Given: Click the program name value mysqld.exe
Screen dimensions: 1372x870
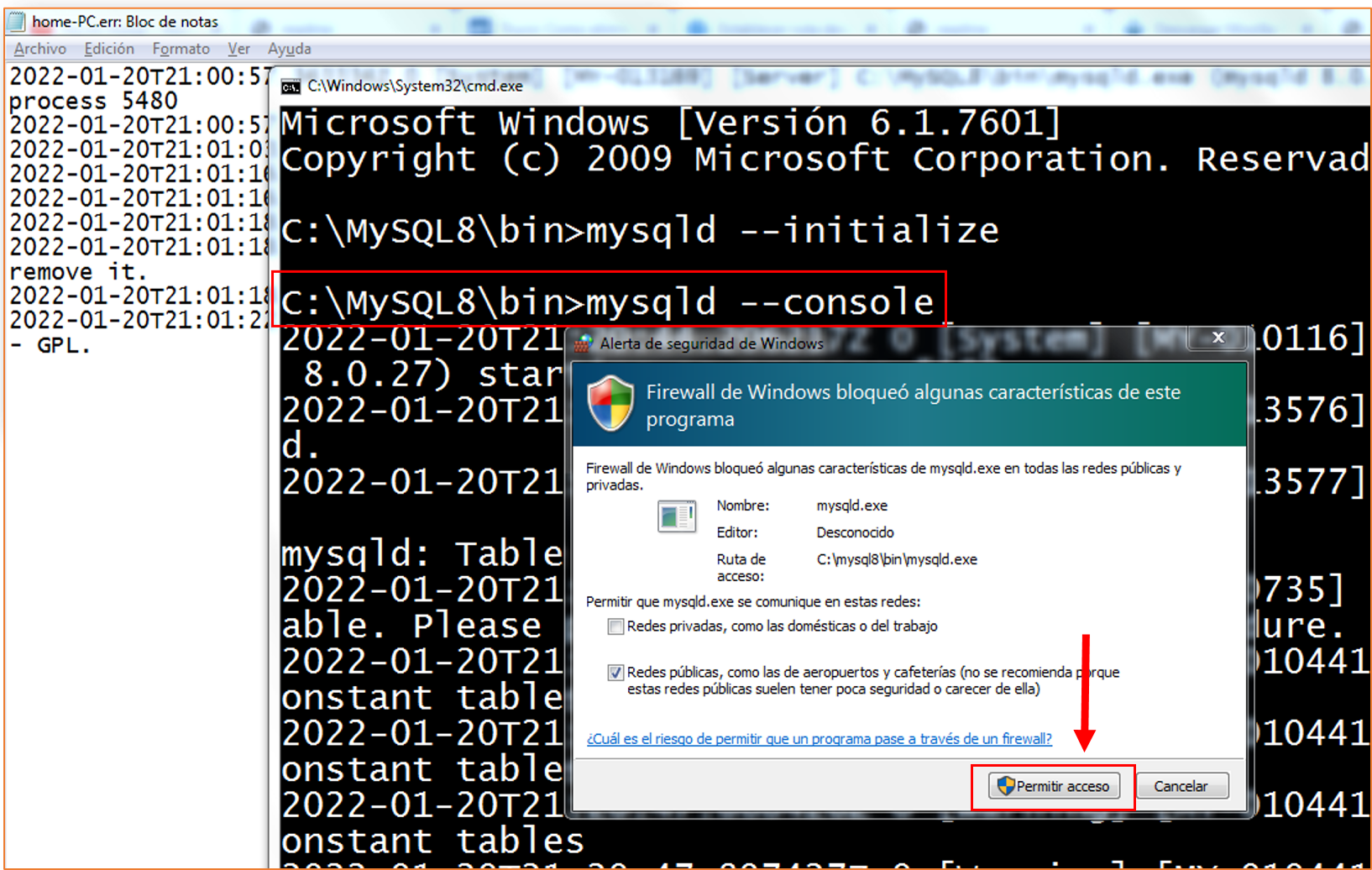Looking at the screenshot, I should pos(851,506).
